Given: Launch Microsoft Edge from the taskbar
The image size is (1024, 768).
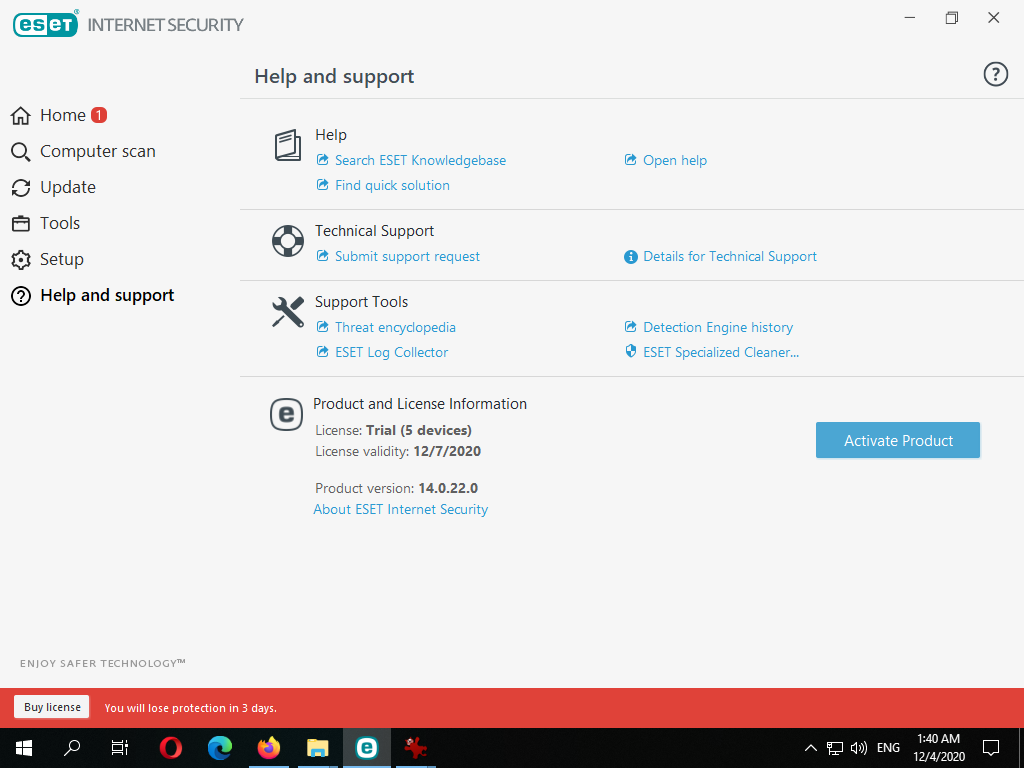Looking at the screenshot, I should pyautogui.click(x=219, y=748).
